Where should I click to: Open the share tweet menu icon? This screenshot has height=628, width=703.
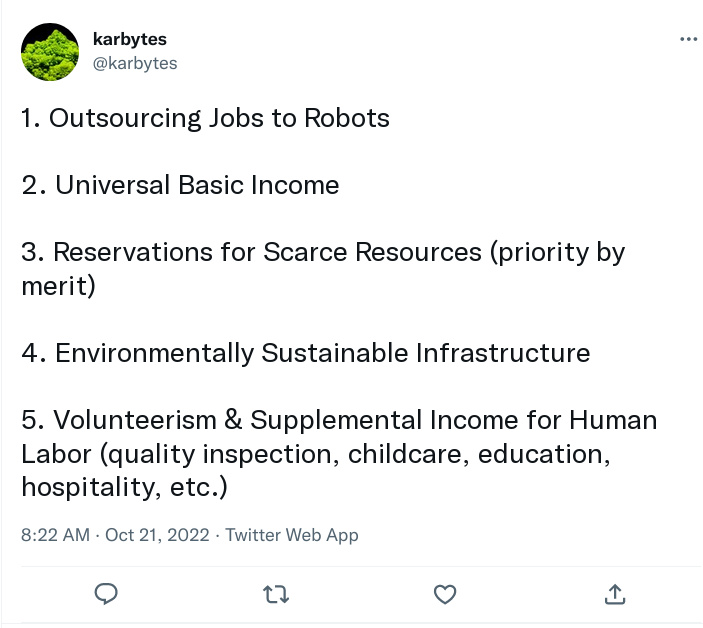tap(615, 594)
